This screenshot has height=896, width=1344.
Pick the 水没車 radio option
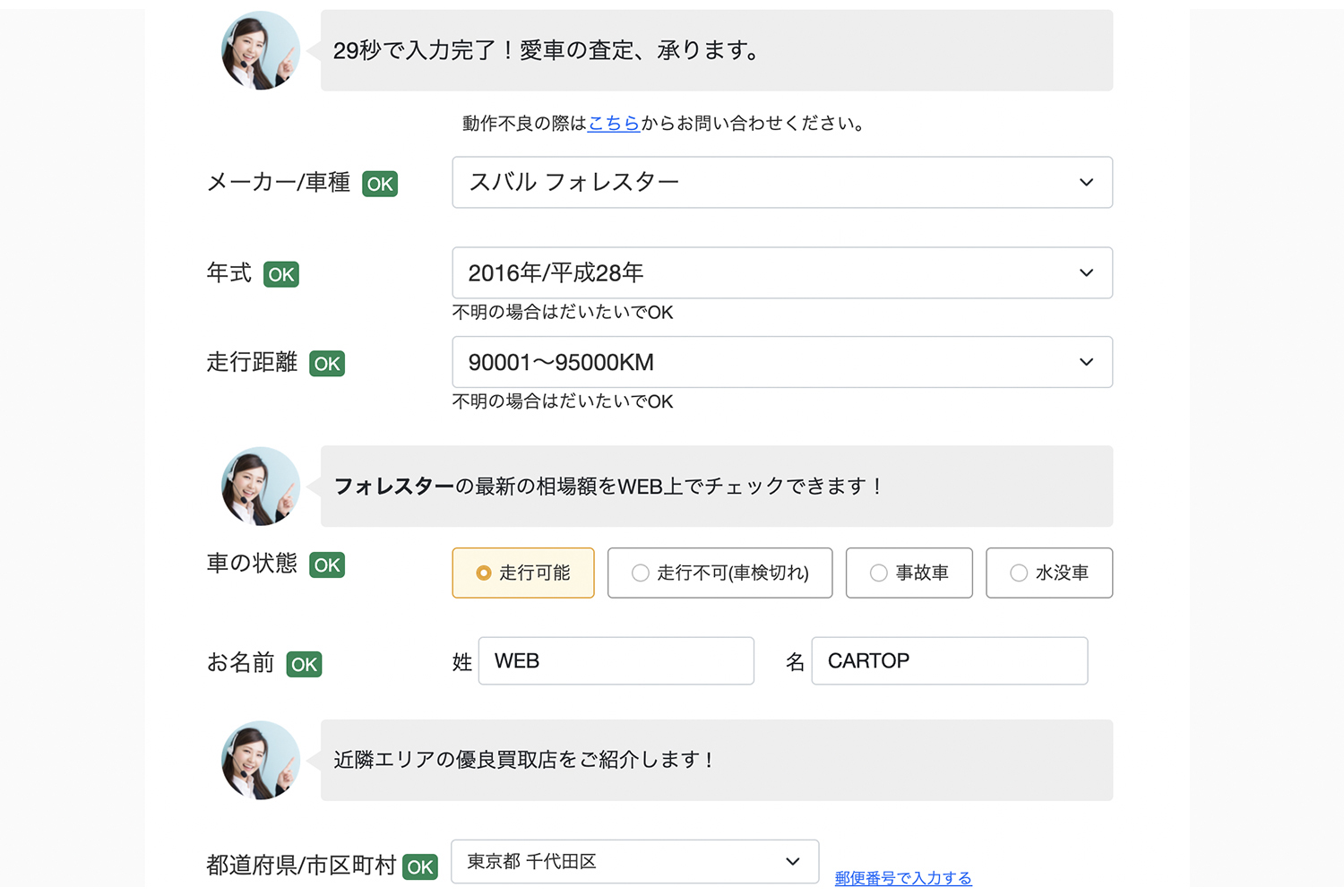point(1049,573)
